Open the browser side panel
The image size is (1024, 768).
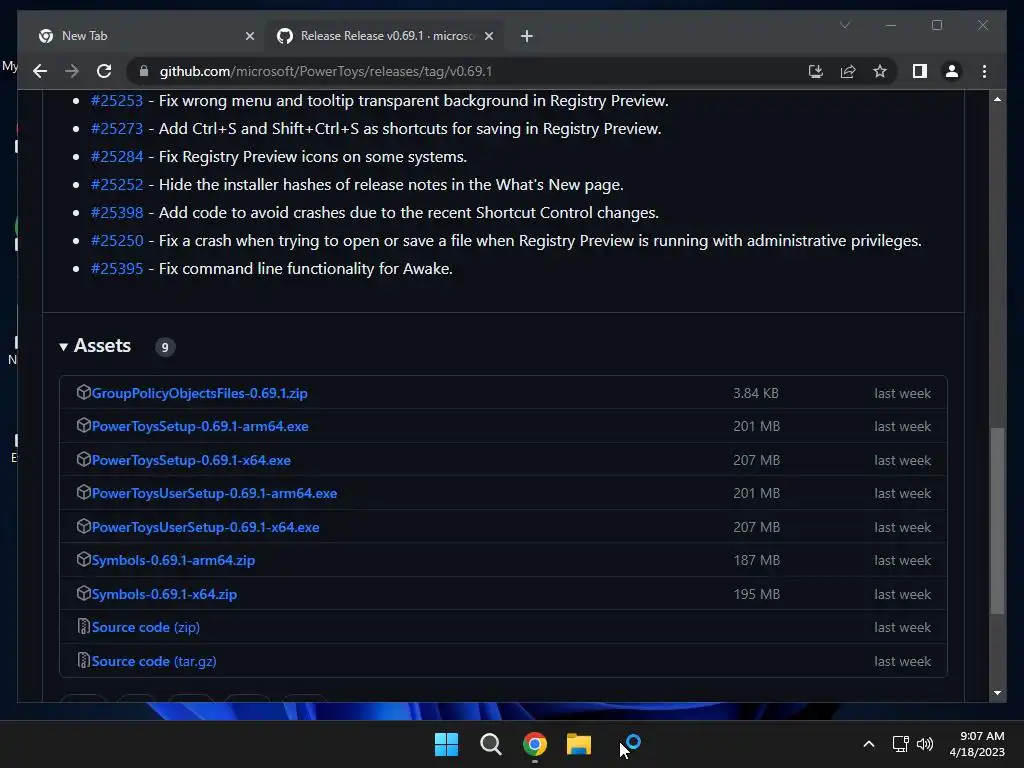(920, 71)
